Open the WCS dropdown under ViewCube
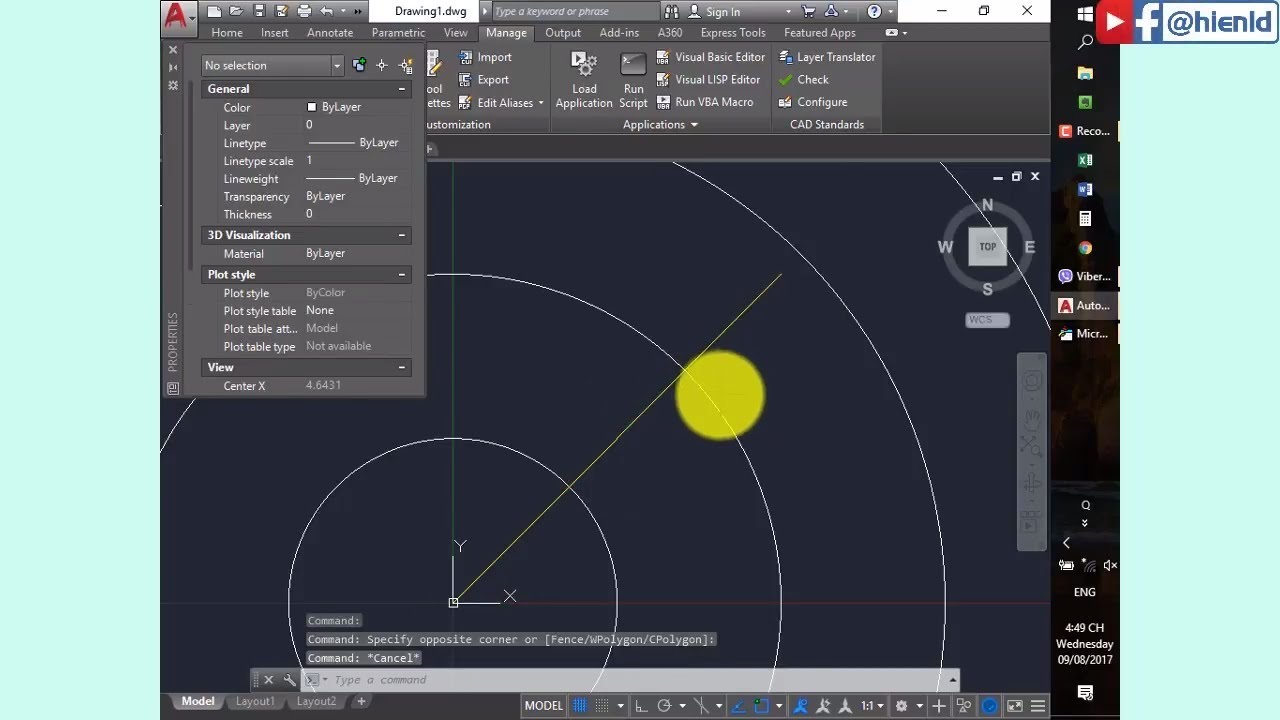The height and width of the screenshot is (720, 1280). pos(987,320)
